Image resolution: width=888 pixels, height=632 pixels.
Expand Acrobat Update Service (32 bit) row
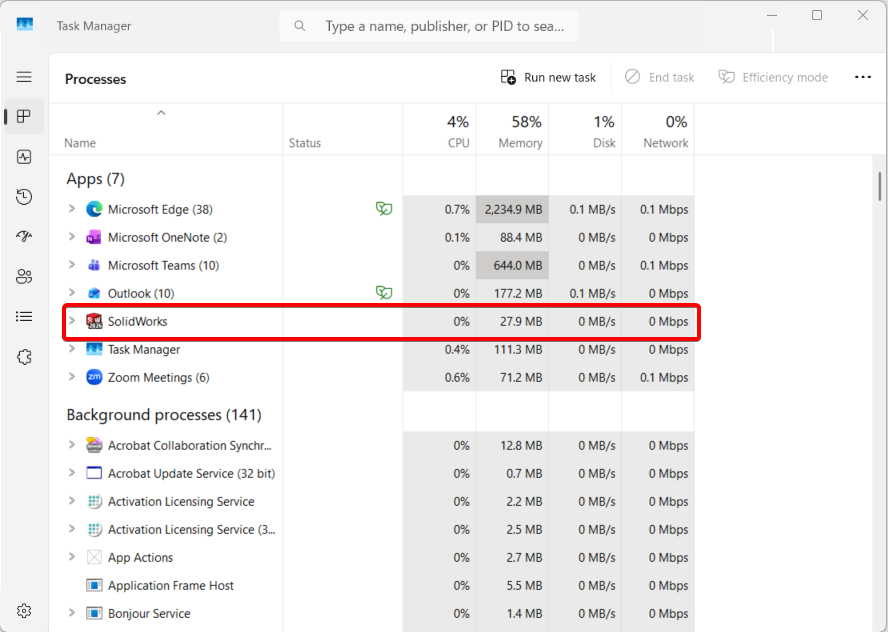click(x=71, y=473)
